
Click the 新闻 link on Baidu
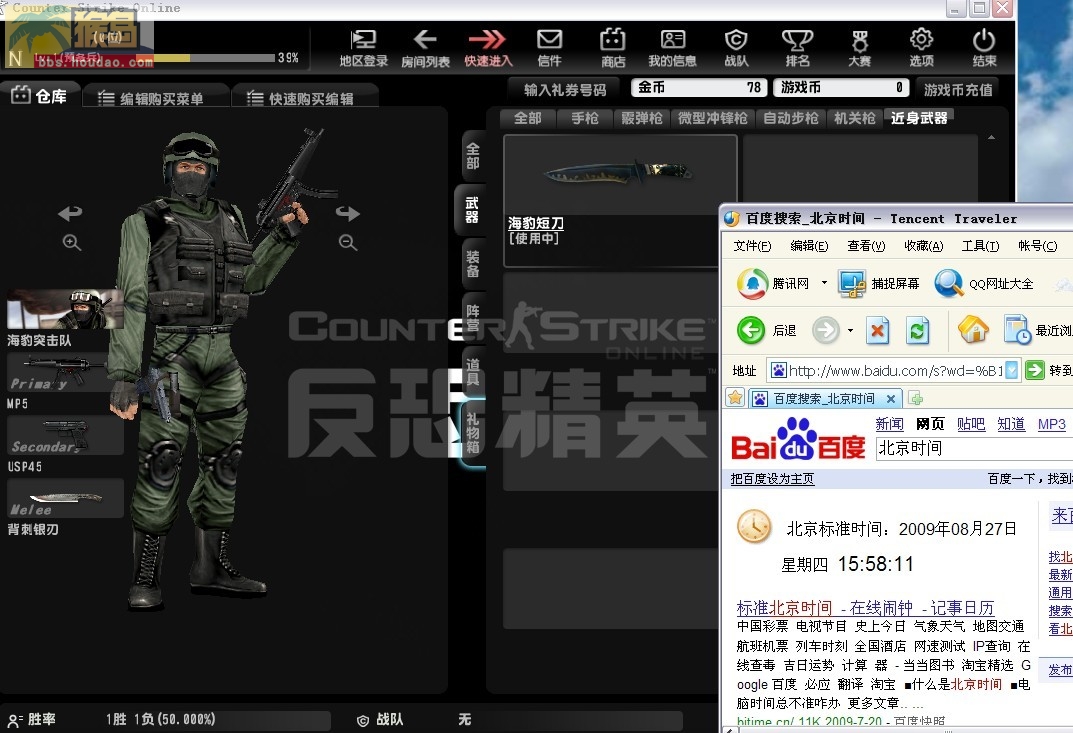click(889, 424)
